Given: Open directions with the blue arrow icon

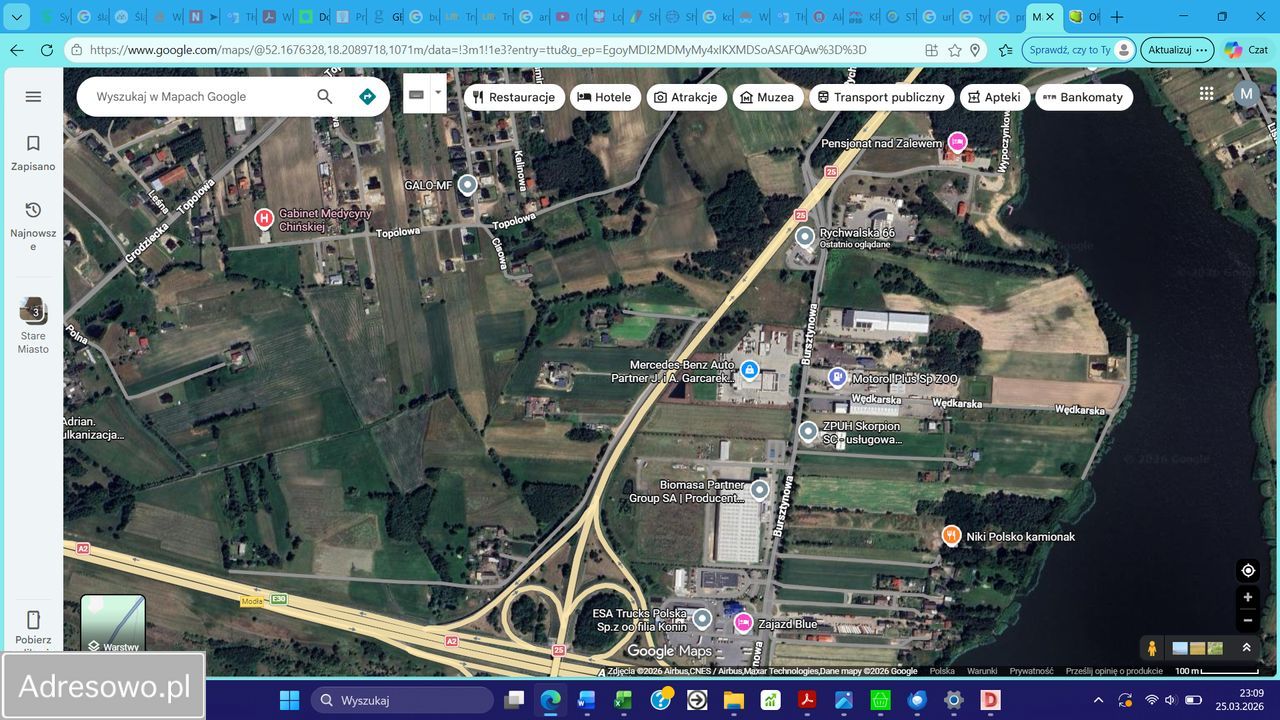Looking at the screenshot, I should point(367,97).
